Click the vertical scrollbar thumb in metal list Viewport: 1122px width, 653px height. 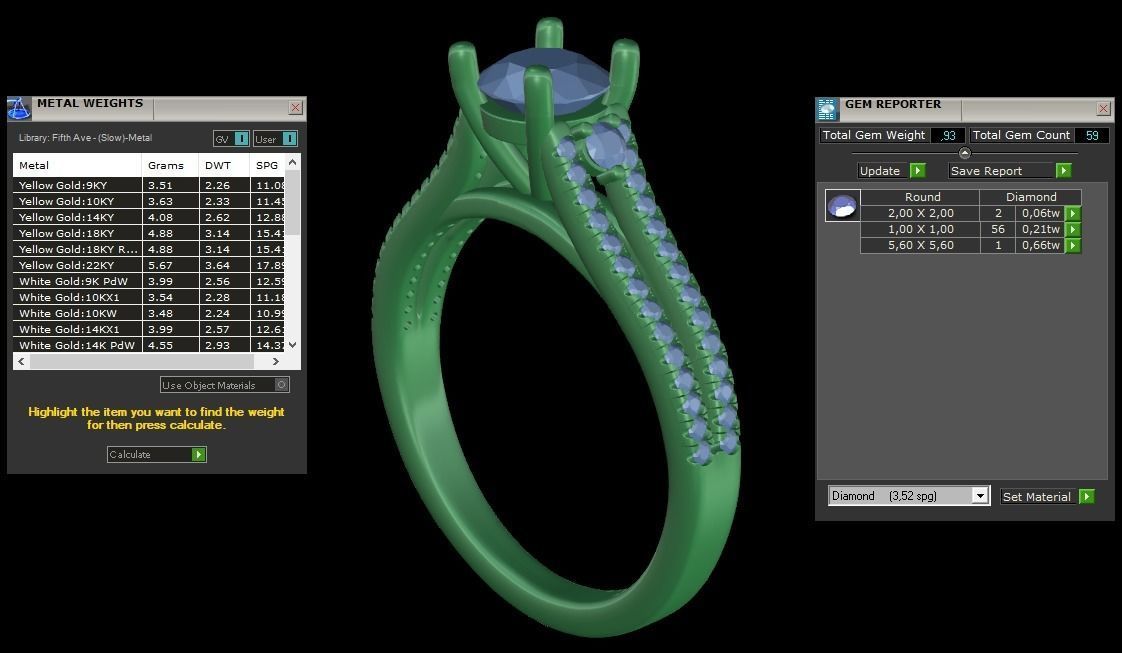[x=292, y=202]
